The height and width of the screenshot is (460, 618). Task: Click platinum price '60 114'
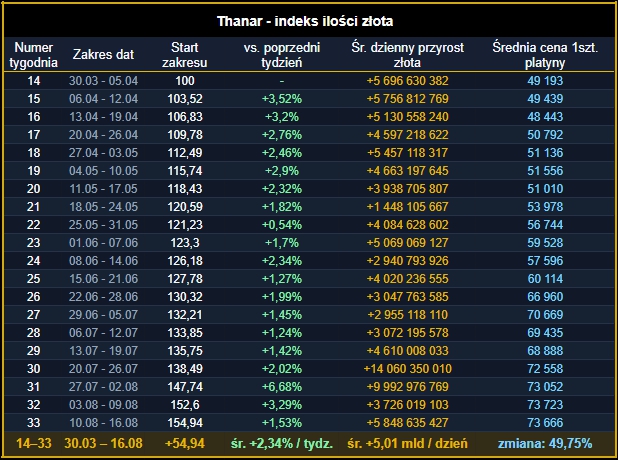545,279
